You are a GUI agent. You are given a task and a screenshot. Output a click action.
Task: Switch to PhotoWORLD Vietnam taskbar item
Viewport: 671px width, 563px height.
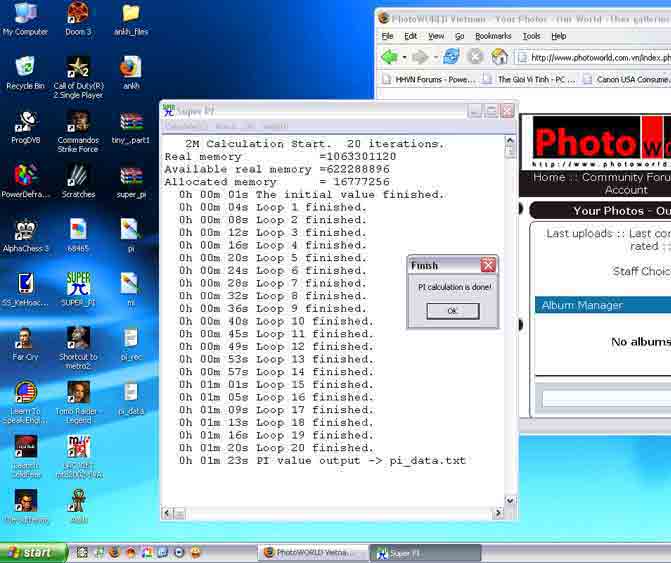(x=309, y=552)
